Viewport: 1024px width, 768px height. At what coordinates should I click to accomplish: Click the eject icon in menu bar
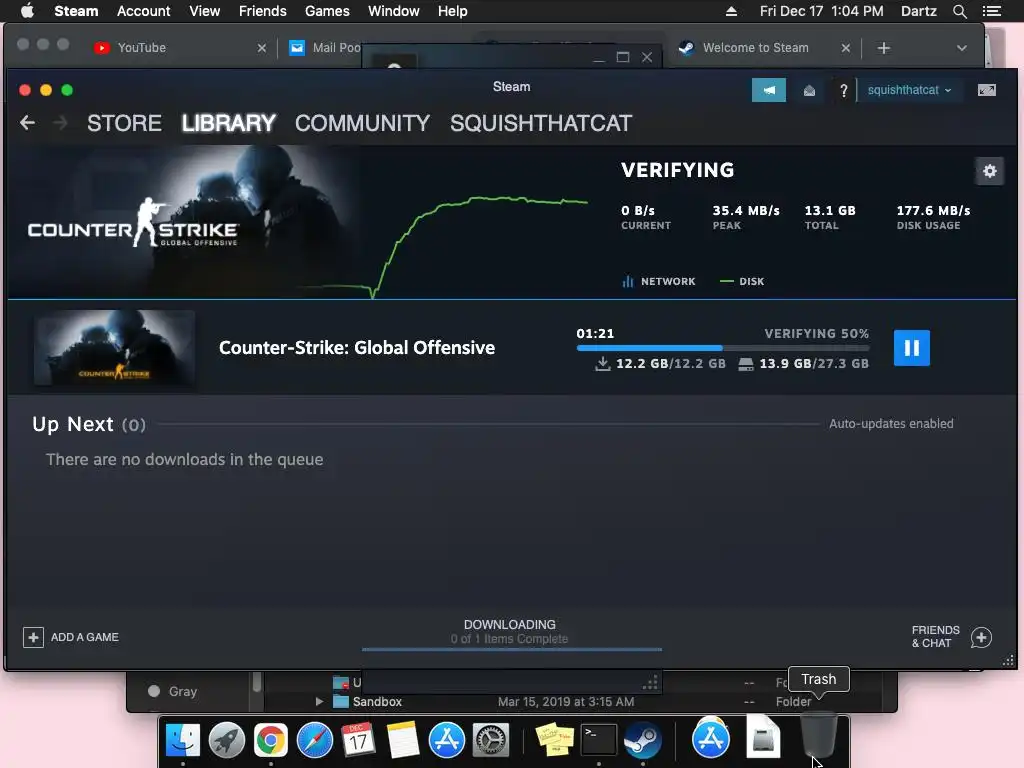point(731,11)
